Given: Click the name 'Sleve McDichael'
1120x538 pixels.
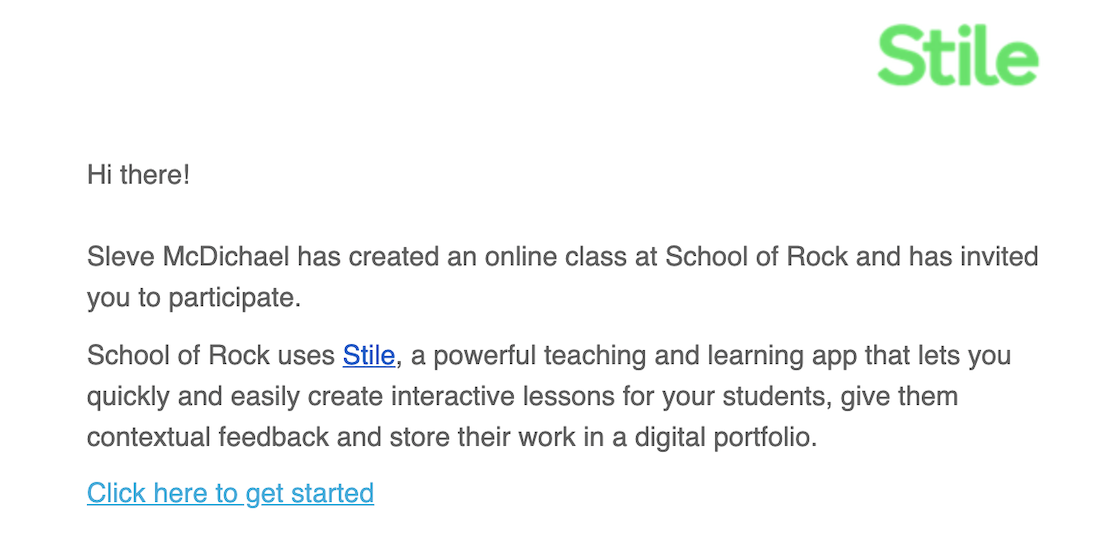Looking at the screenshot, I should (x=189, y=256).
